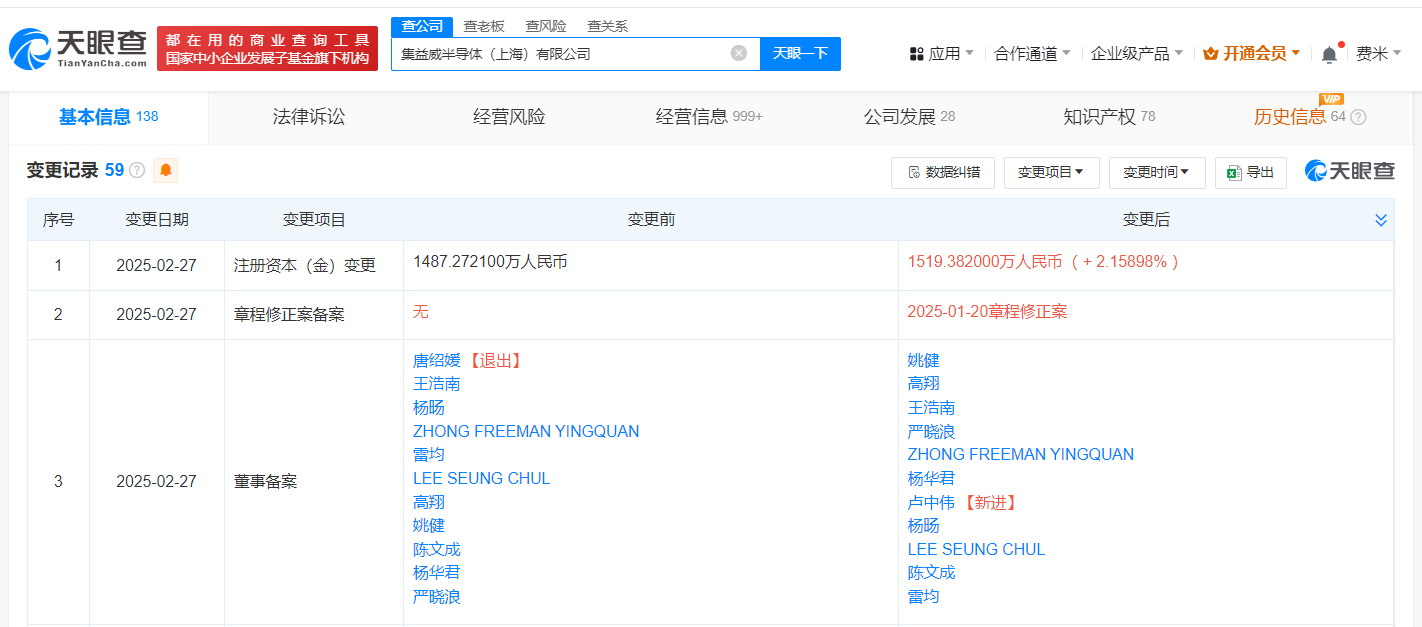
Task: Click 唐绍媛 link in the before column
Action: [437, 360]
